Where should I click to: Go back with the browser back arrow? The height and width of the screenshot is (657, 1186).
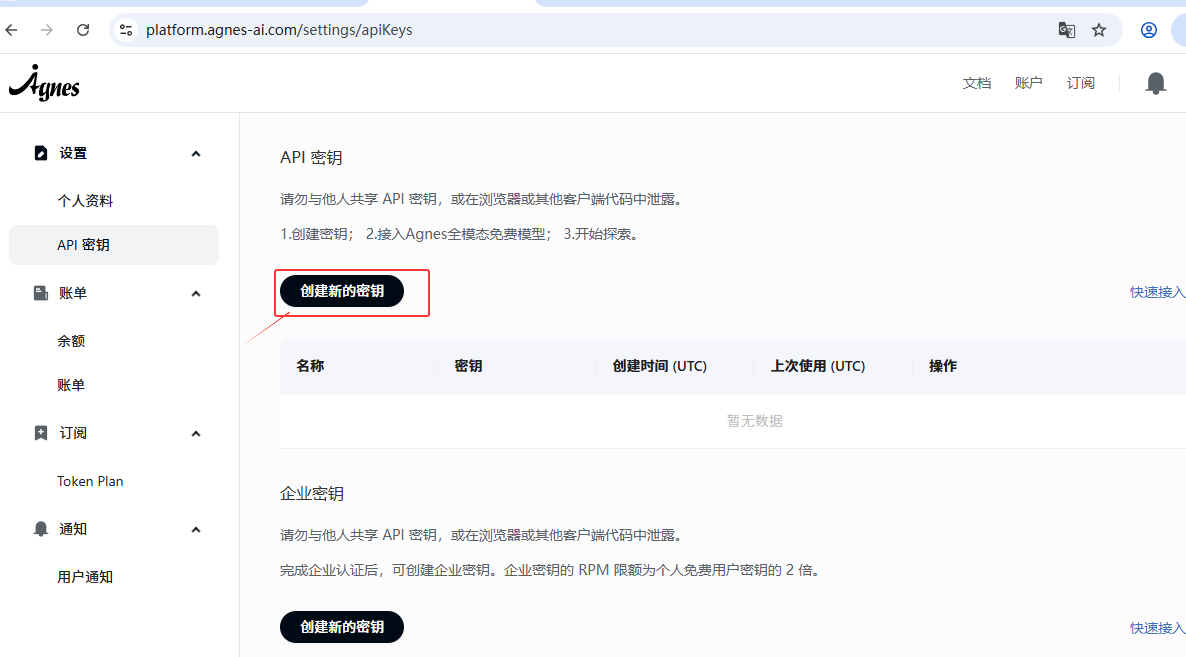tap(11, 30)
